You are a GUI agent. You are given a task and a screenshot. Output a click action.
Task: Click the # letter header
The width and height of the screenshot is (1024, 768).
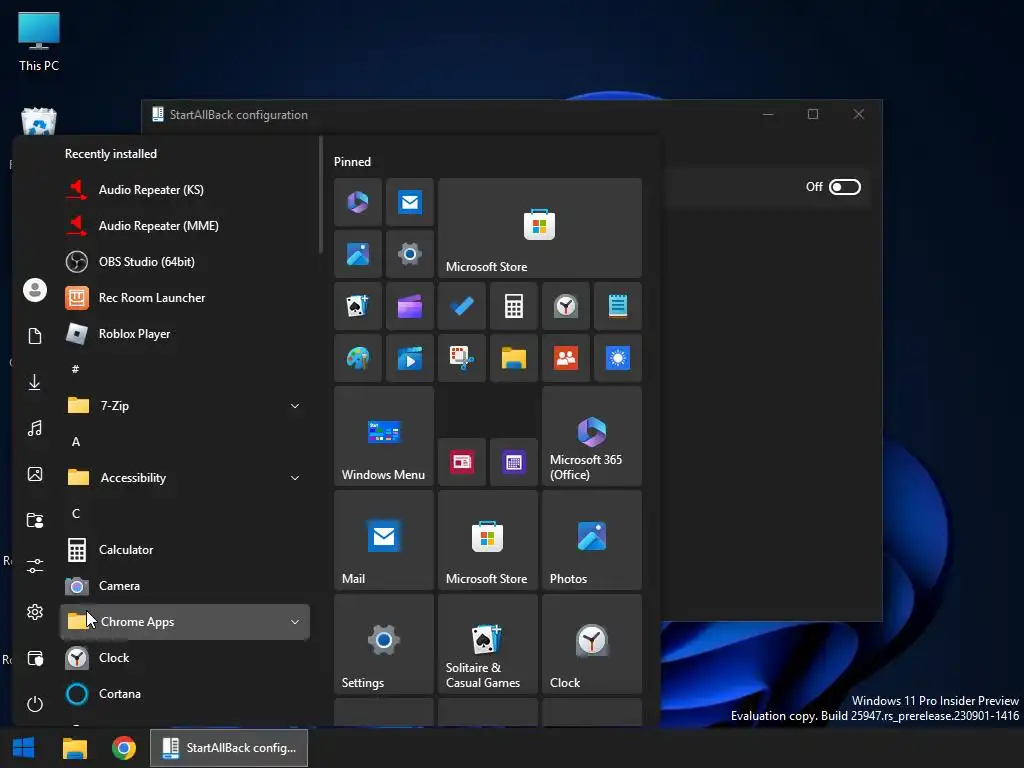(76, 370)
